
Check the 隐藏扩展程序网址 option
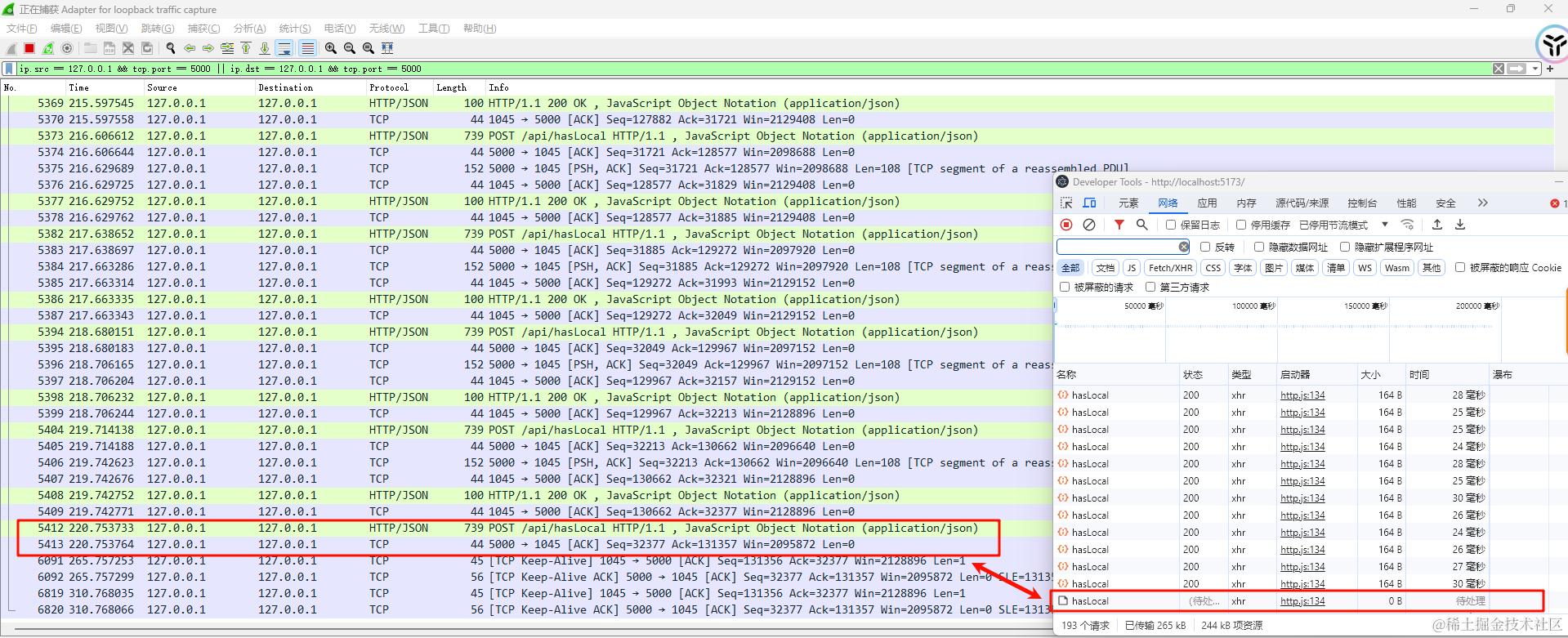click(1345, 247)
